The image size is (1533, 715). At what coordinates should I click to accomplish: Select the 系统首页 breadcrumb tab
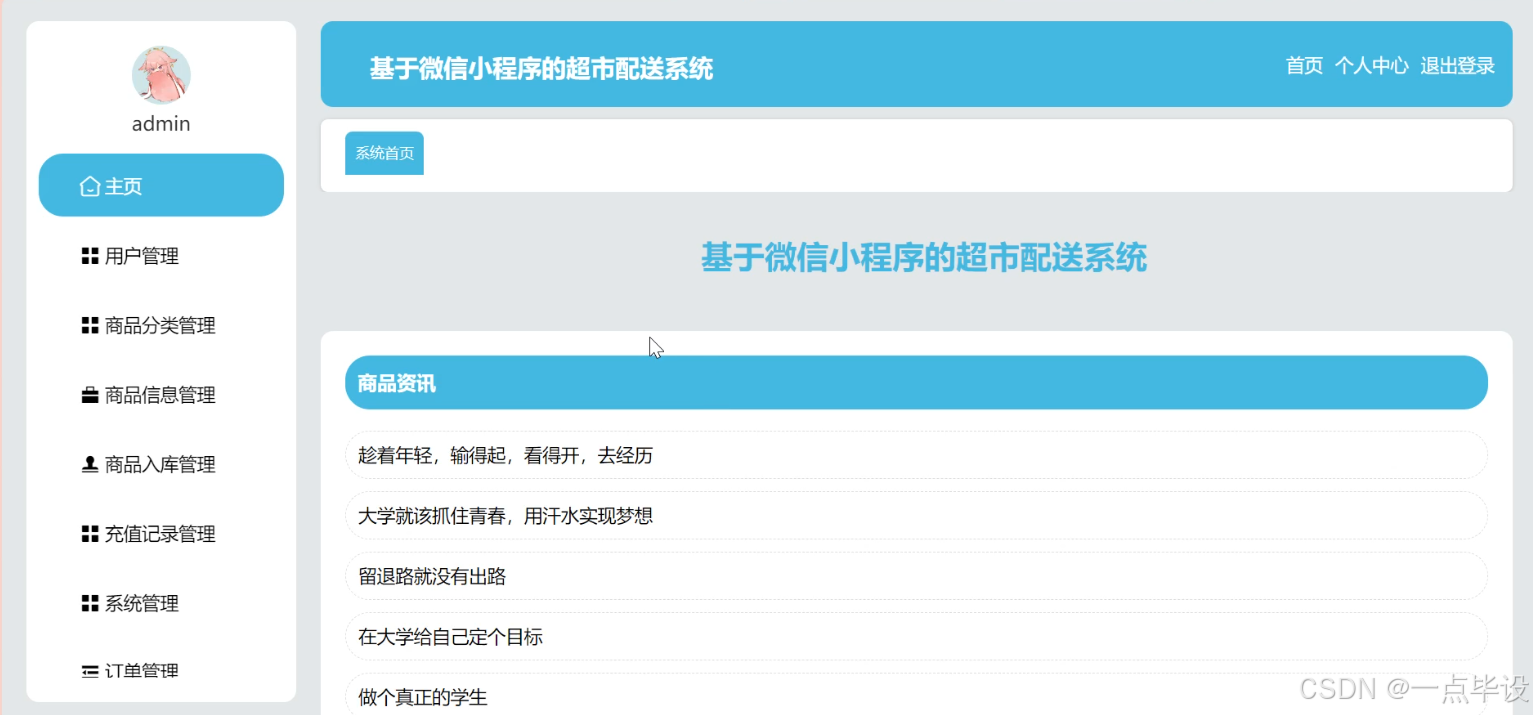pyautogui.click(x=384, y=153)
